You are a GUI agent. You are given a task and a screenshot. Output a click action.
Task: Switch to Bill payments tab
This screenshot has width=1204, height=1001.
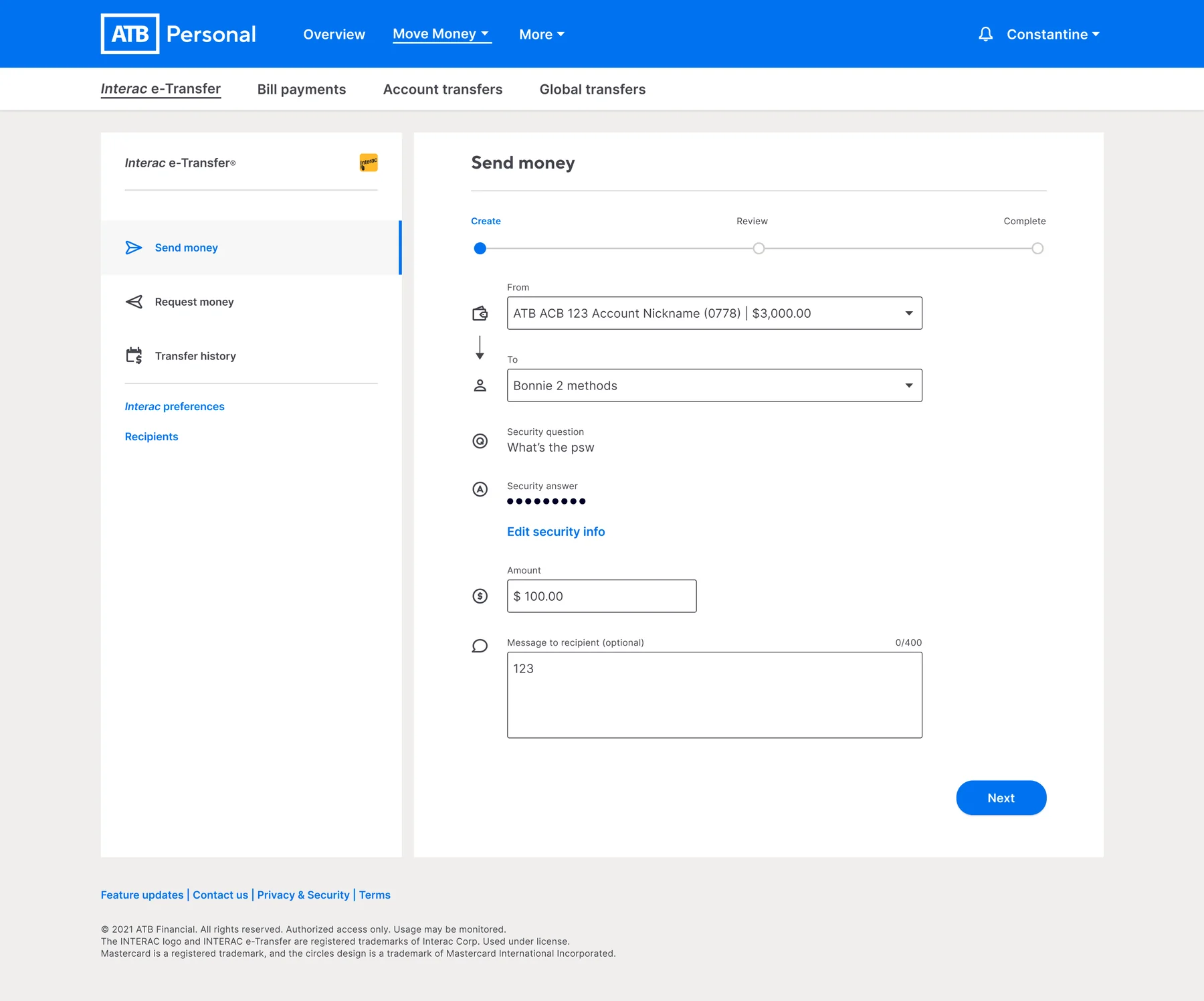pos(302,89)
